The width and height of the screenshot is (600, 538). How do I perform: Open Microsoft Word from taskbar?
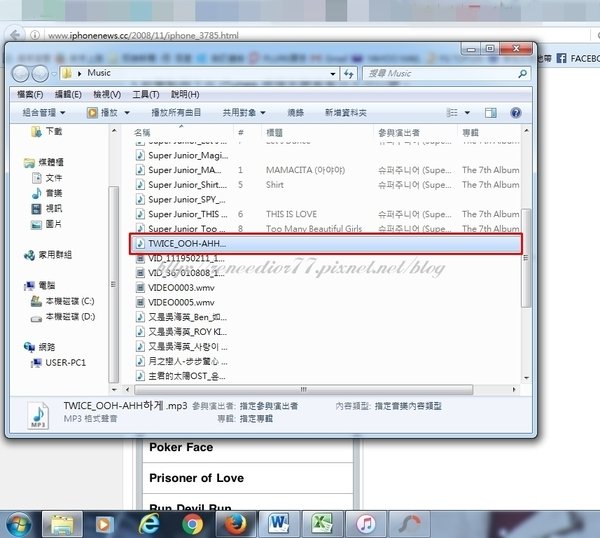279,524
